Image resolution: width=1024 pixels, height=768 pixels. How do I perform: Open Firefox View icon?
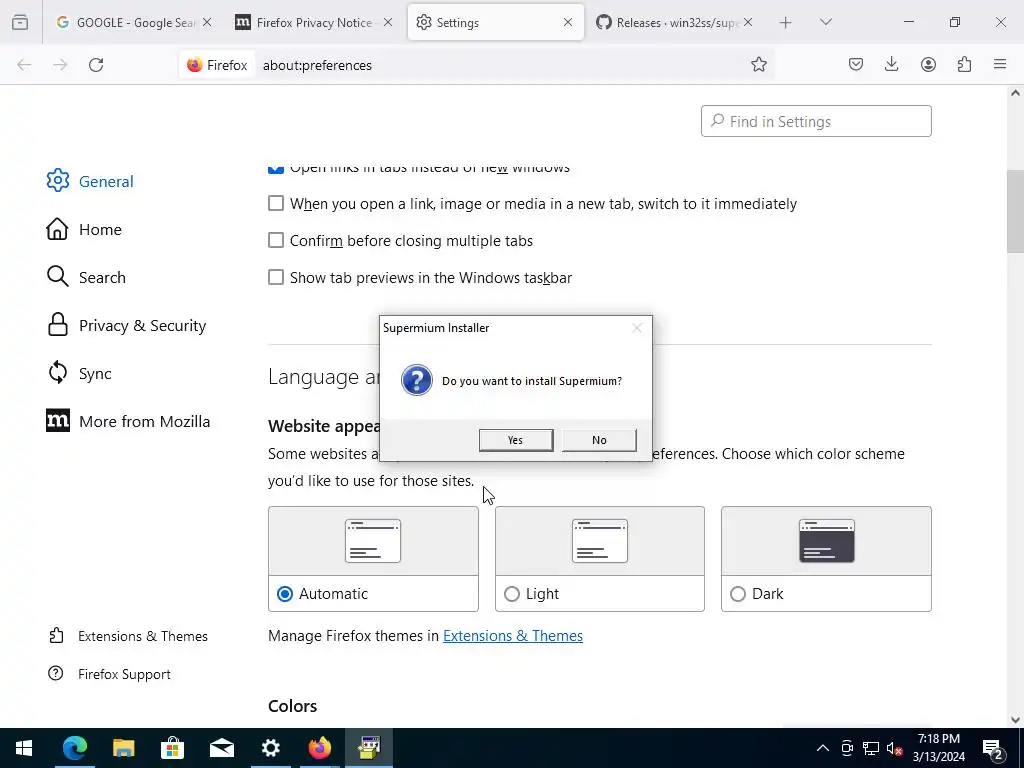[x=20, y=22]
